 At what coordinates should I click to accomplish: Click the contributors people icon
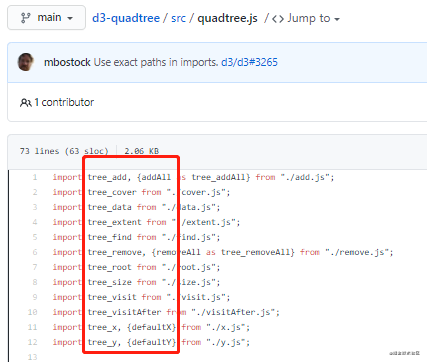[x=26, y=103]
